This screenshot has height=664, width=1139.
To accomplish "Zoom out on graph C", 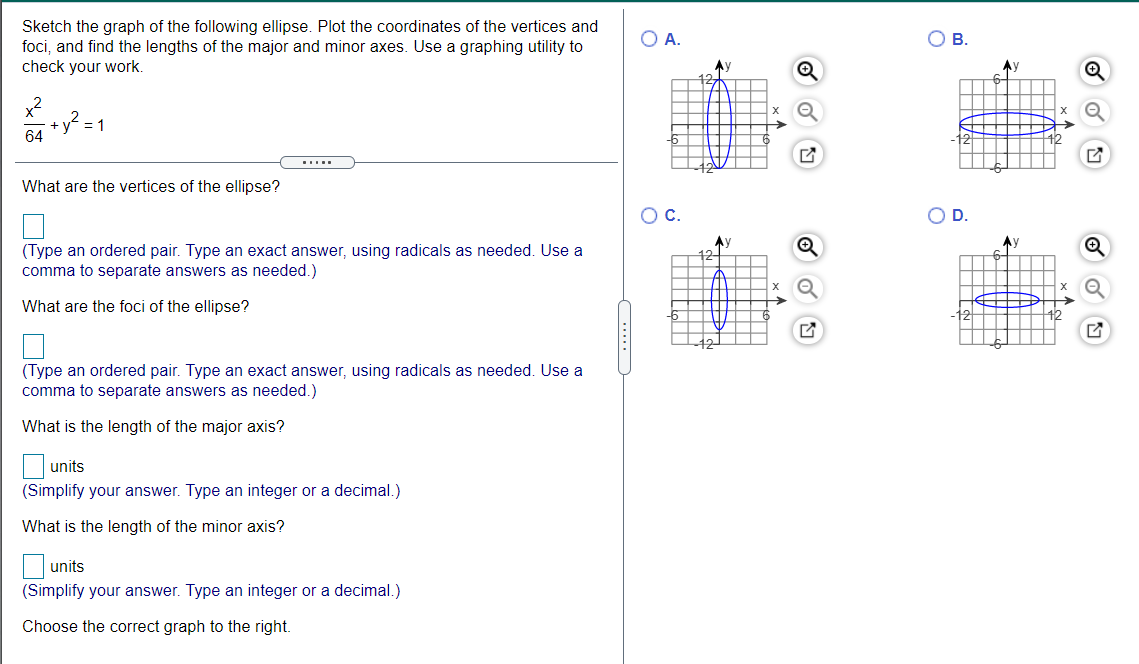I will (807, 288).
